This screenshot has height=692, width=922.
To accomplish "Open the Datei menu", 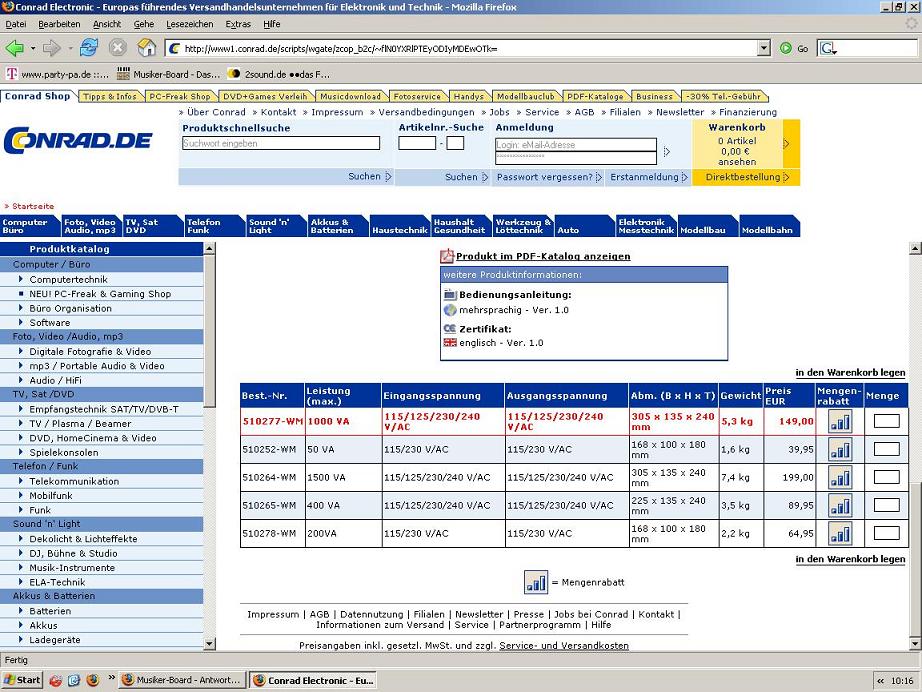I will point(16,24).
